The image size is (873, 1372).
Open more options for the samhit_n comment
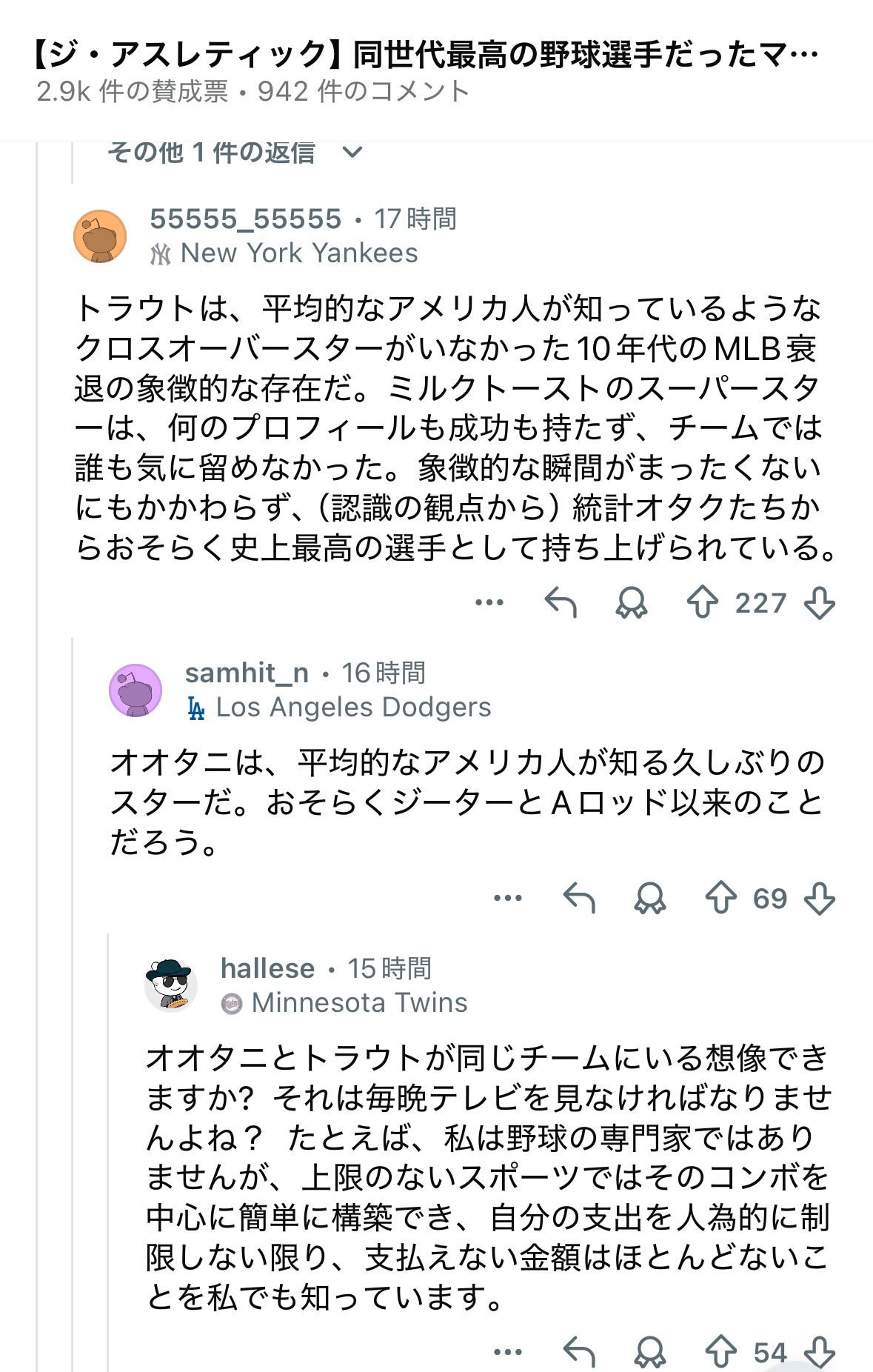point(508,899)
